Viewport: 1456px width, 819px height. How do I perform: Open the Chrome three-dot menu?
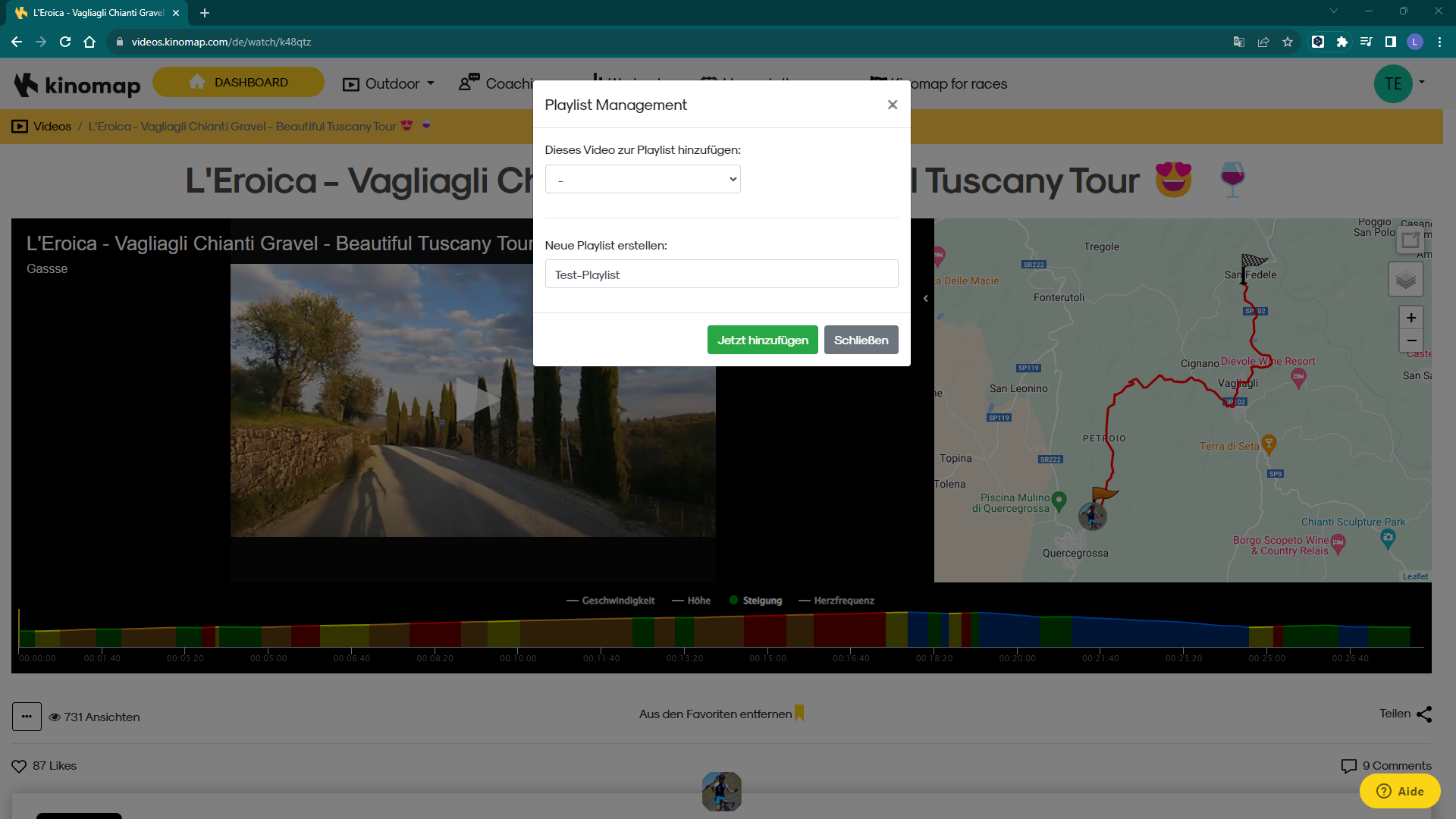point(1439,42)
